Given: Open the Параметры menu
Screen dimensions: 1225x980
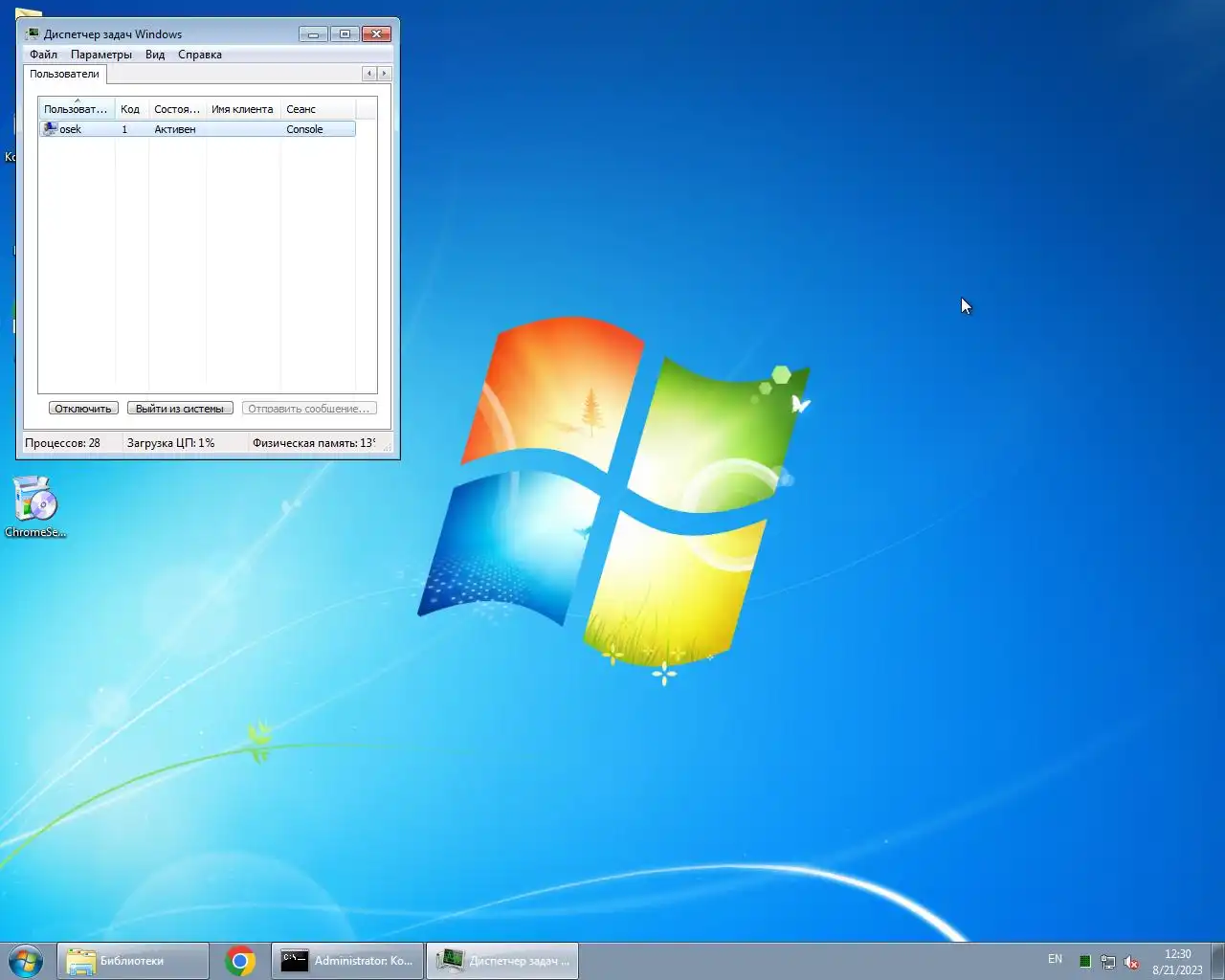Looking at the screenshot, I should 101,55.
